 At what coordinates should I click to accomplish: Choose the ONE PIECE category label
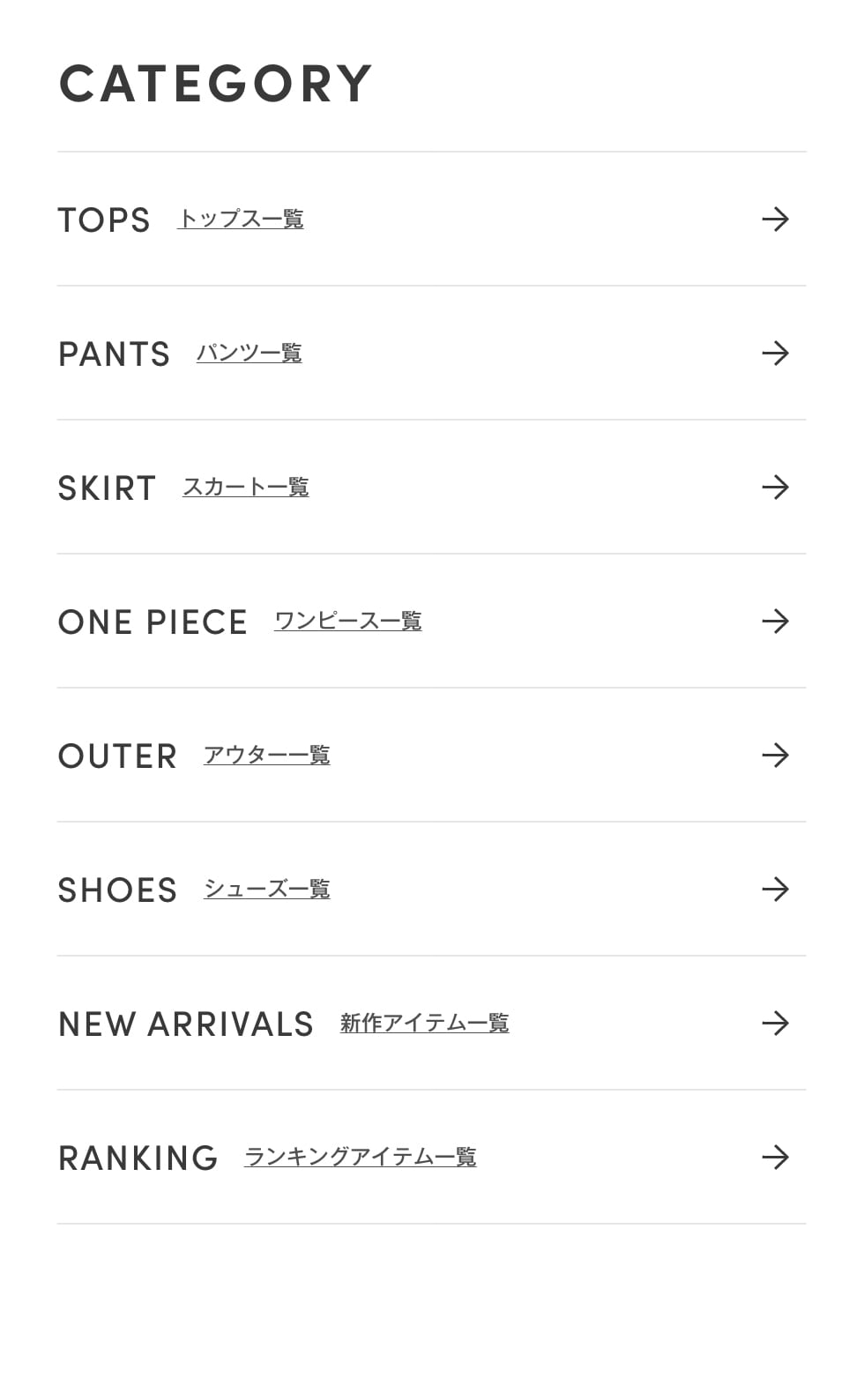[x=153, y=622]
